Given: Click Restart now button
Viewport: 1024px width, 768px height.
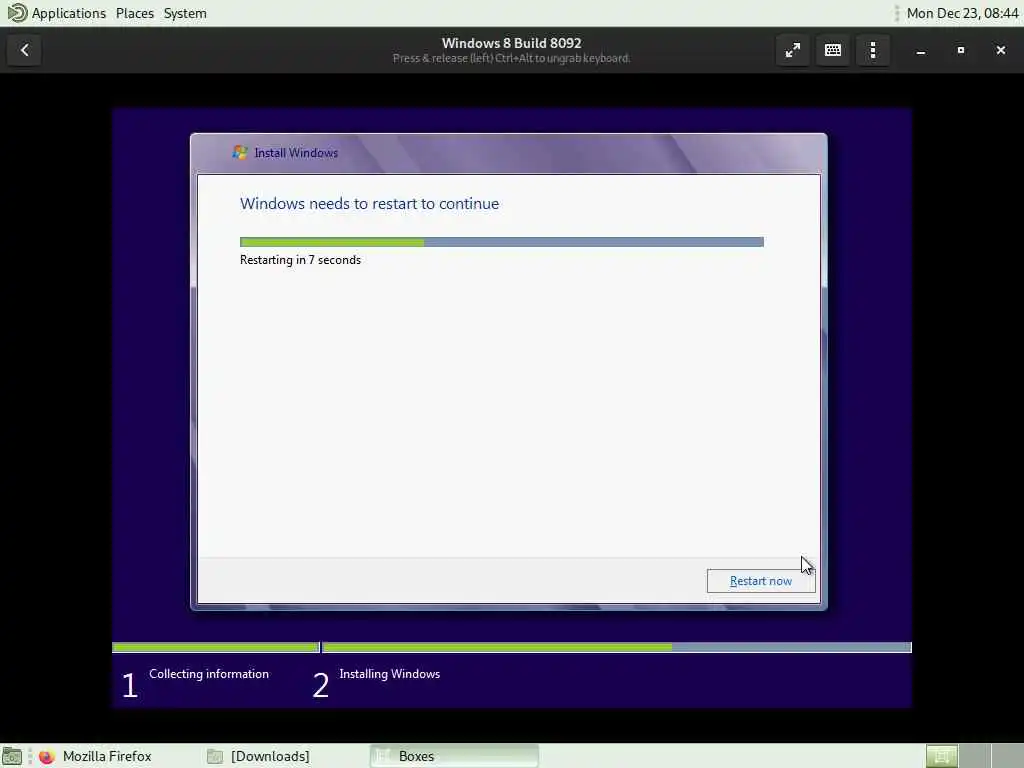Looking at the screenshot, I should (761, 581).
